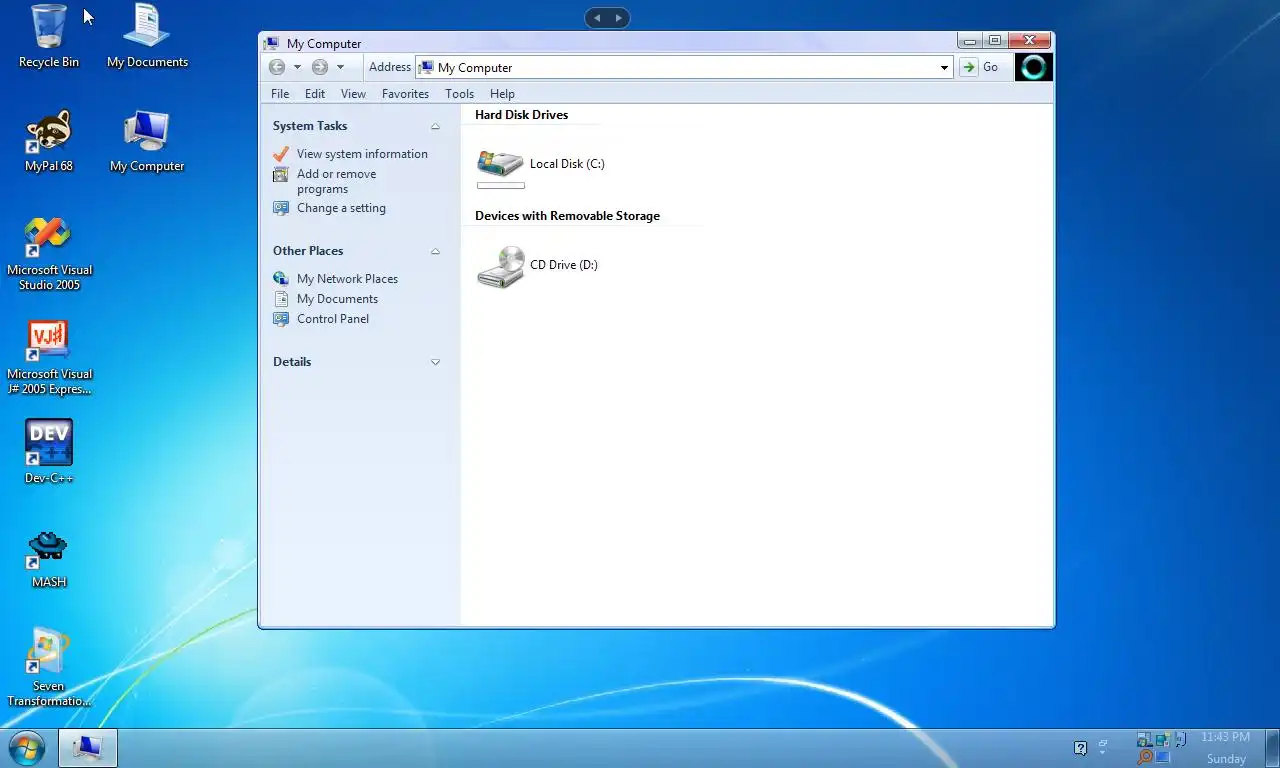Expand the Details section
1280x768 pixels.
[x=435, y=362]
